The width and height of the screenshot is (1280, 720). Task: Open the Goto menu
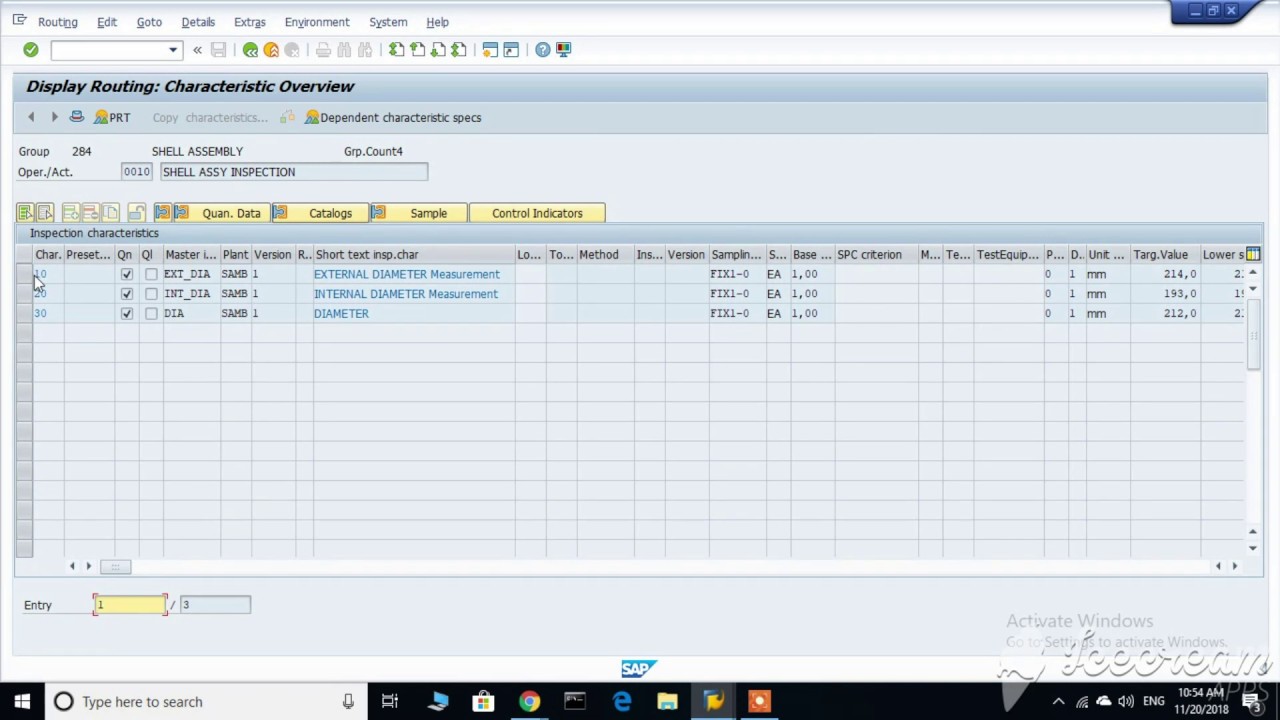149,22
